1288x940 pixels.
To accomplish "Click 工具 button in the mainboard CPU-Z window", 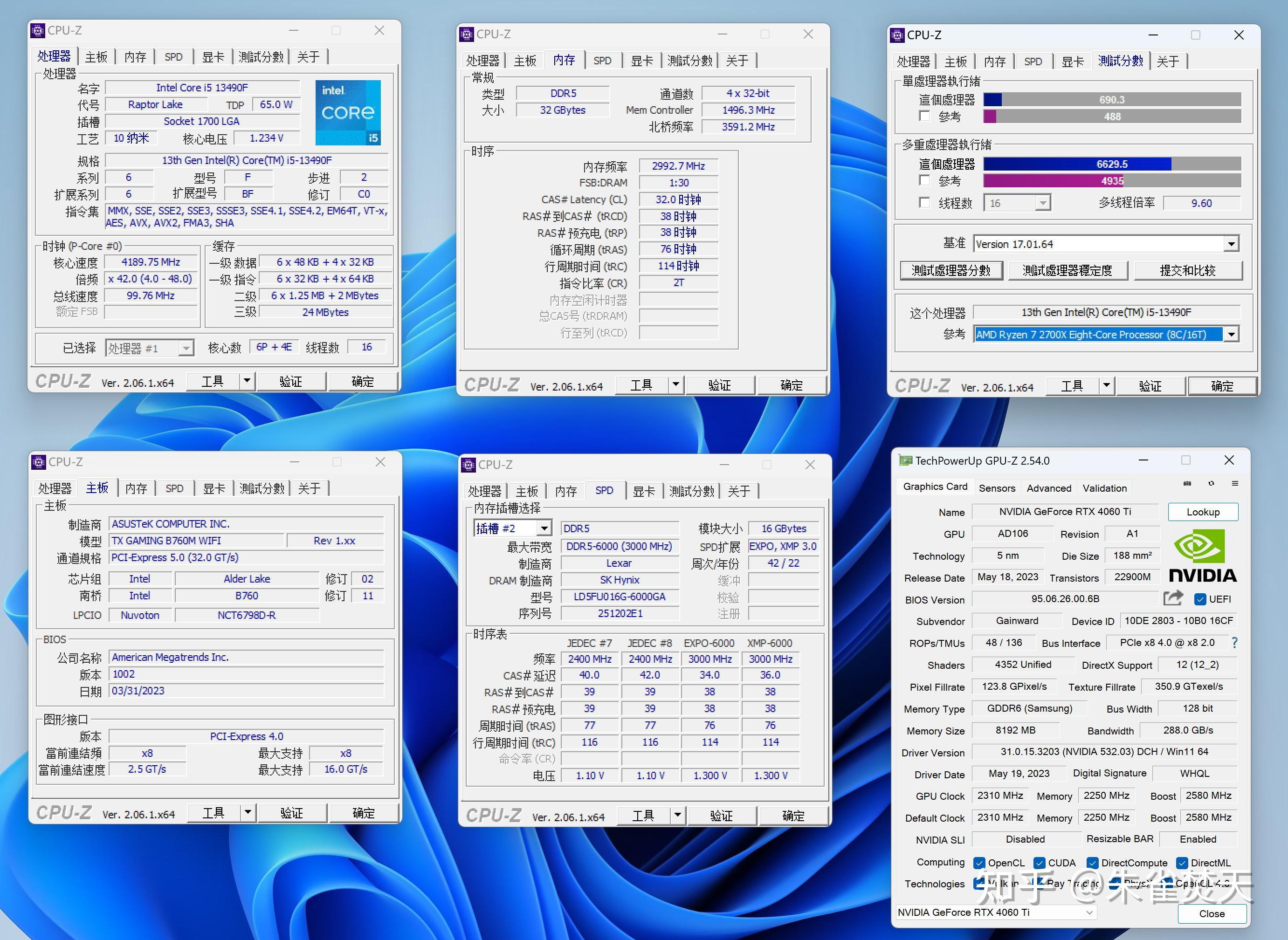I will [x=214, y=813].
